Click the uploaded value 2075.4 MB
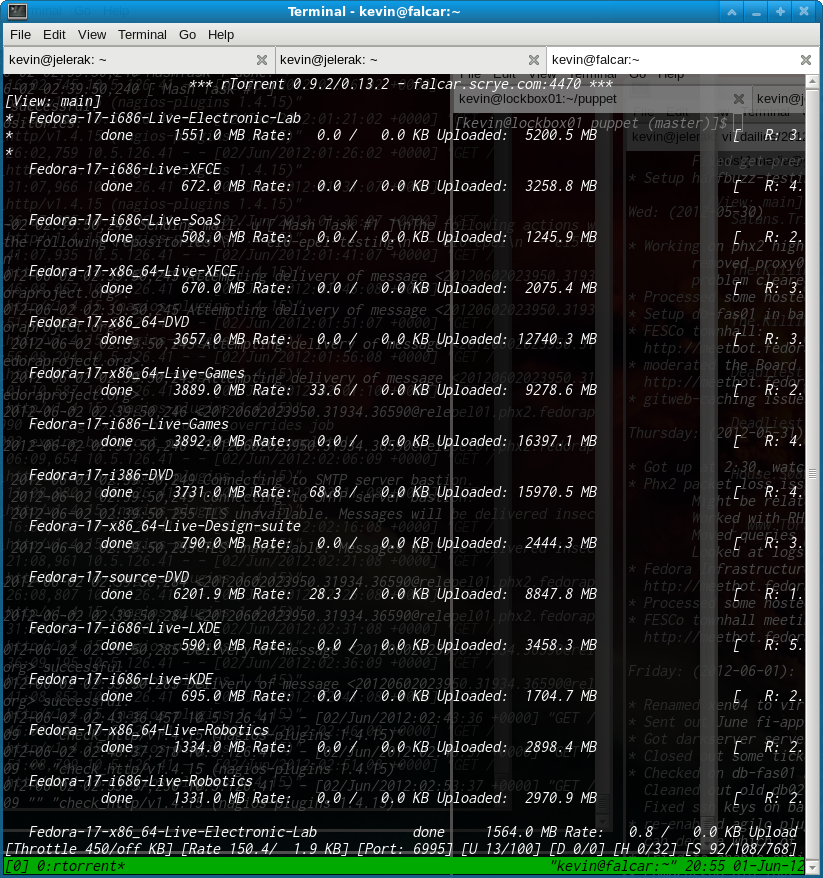Viewport: 823px width, 878px height. (561, 288)
